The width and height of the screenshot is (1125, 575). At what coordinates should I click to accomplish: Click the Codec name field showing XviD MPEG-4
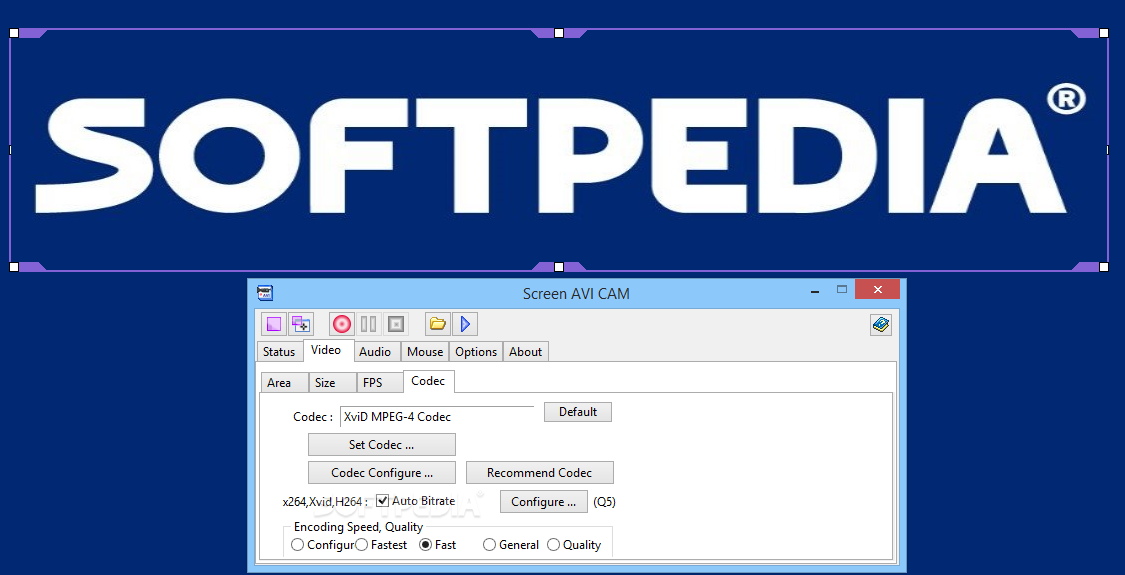click(437, 416)
